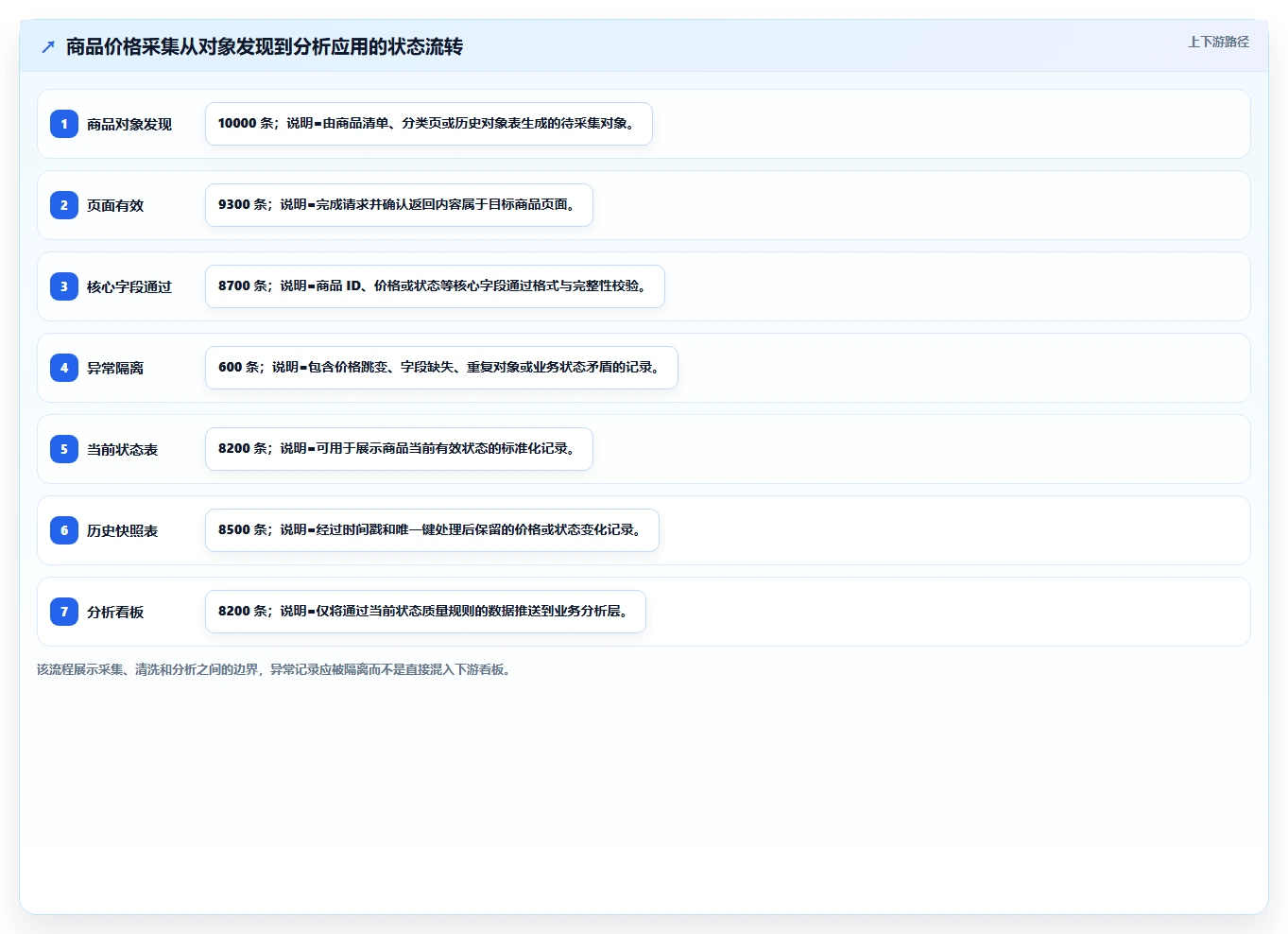The image size is (1288, 934).
Task: Open the 8700 条 description box
Action: click(435, 286)
